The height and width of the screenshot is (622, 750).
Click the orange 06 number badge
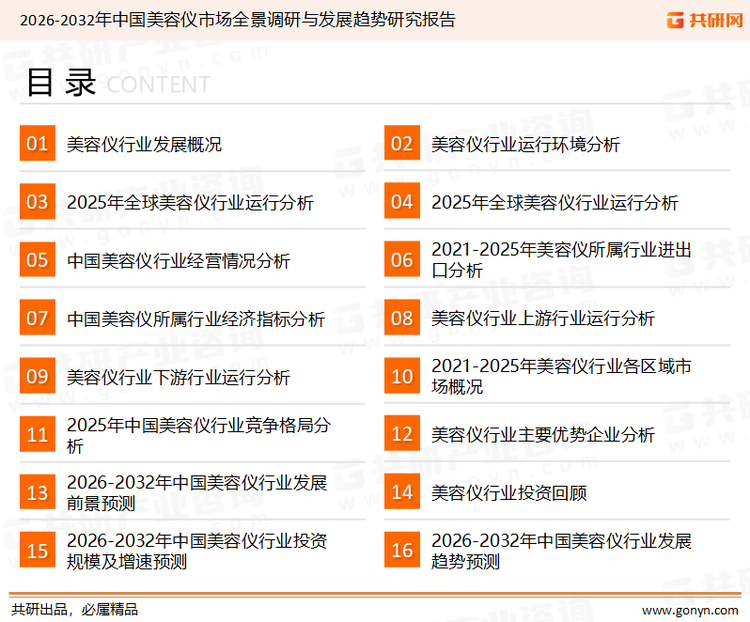click(x=402, y=260)
